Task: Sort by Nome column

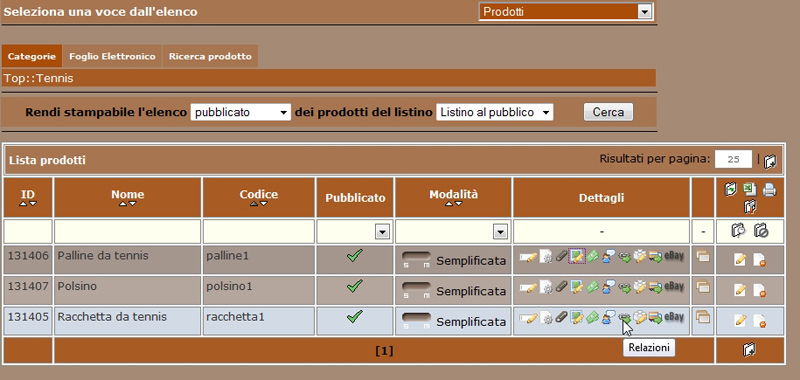Action: click(128, 197)
